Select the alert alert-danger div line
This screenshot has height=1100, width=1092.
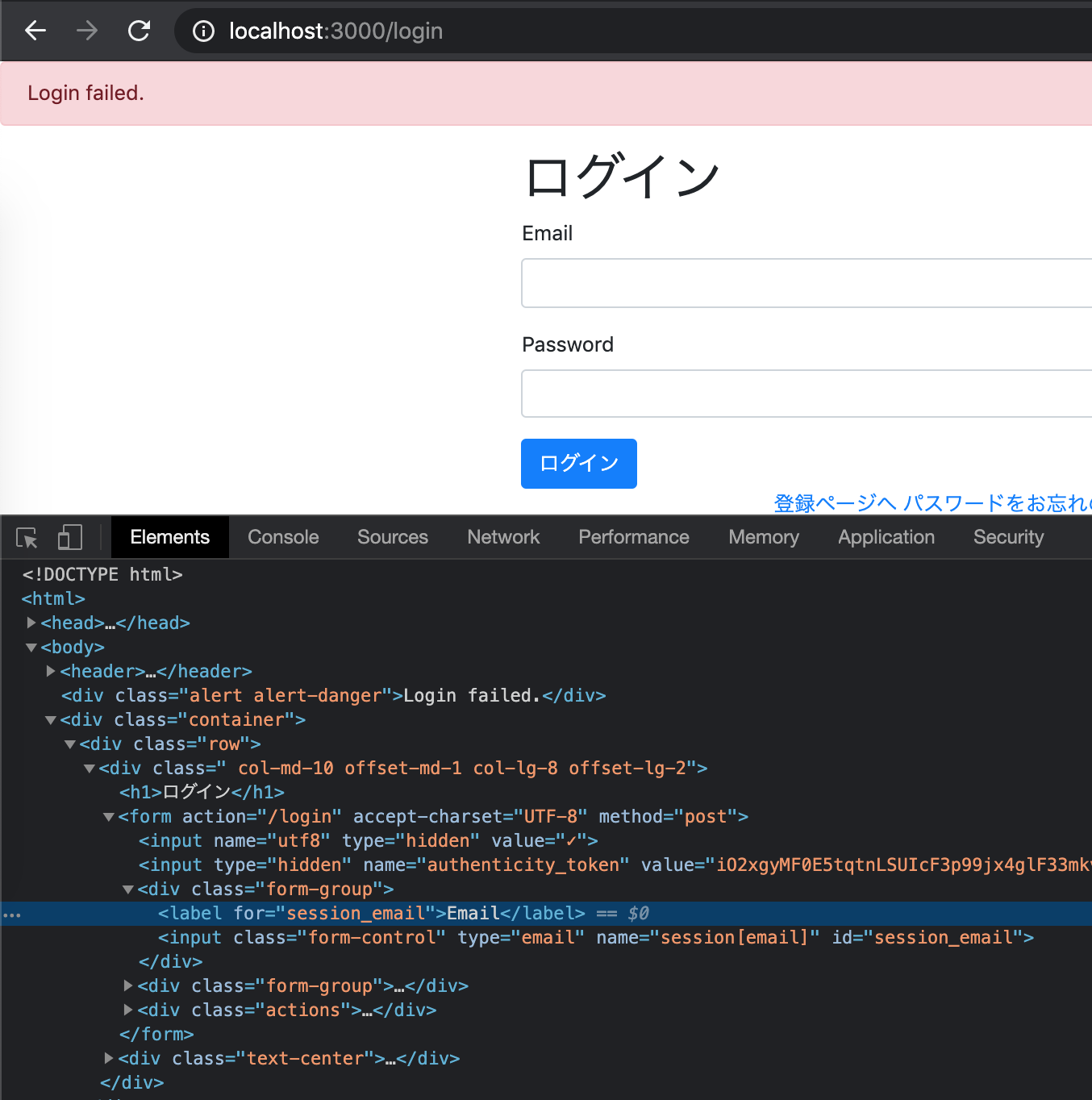pos(333,695)
